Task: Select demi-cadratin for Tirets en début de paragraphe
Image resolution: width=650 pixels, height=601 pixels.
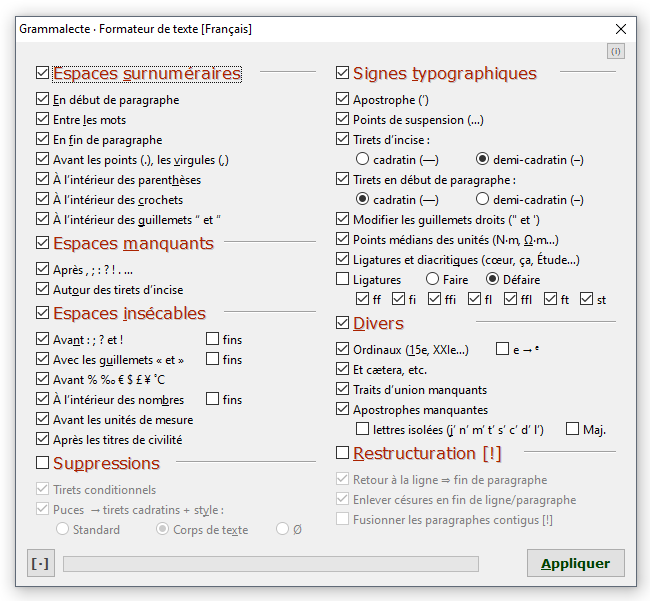Action: [482, 199]
